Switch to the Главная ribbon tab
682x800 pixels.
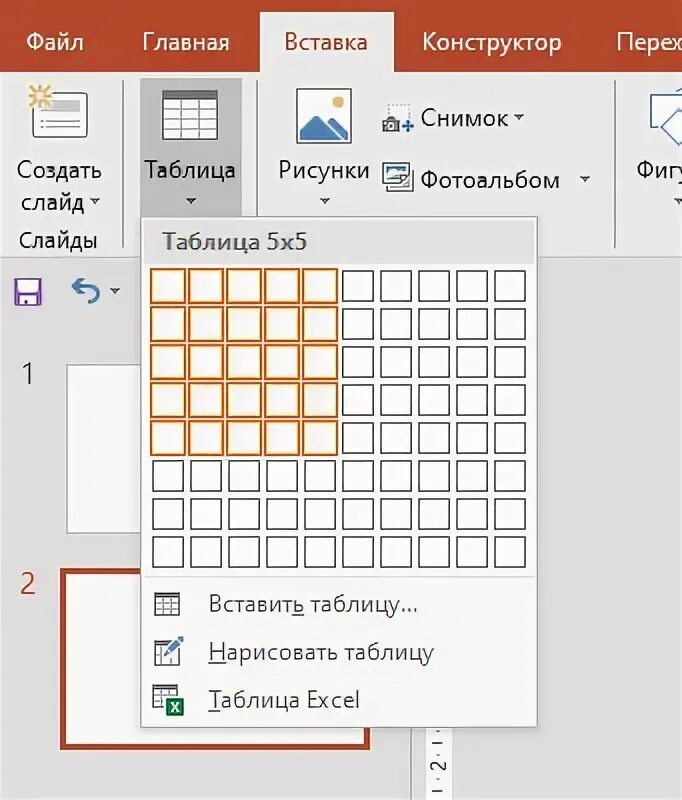coord(186,42)
